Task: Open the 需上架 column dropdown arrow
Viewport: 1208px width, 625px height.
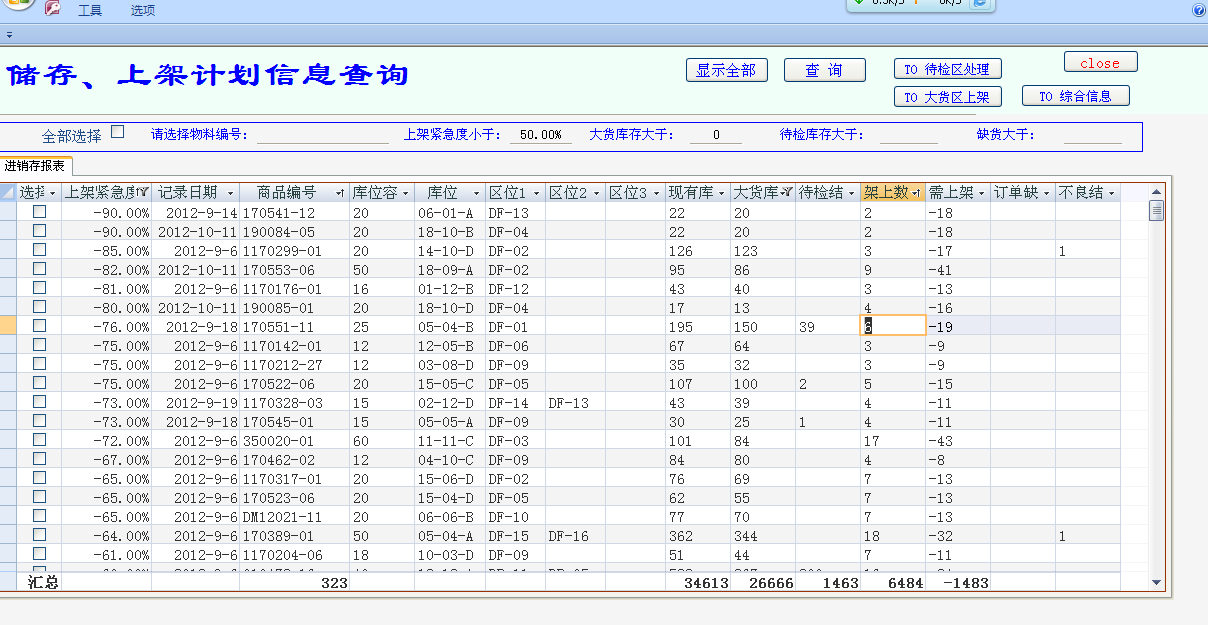Action: pyautogui.click(x=981, y=193)
